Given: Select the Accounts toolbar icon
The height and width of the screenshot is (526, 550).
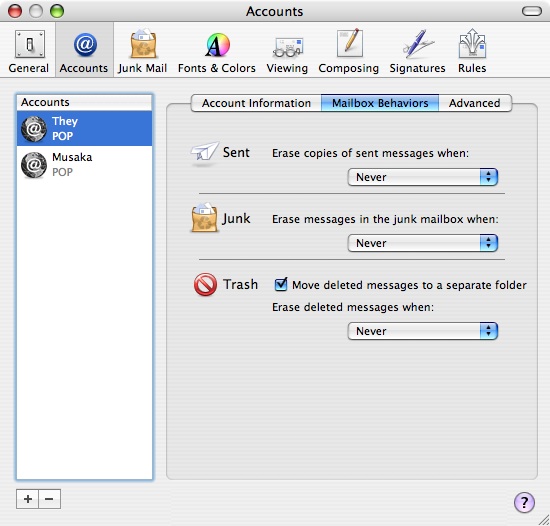Looking at the screenshot, I should point(84,51).
